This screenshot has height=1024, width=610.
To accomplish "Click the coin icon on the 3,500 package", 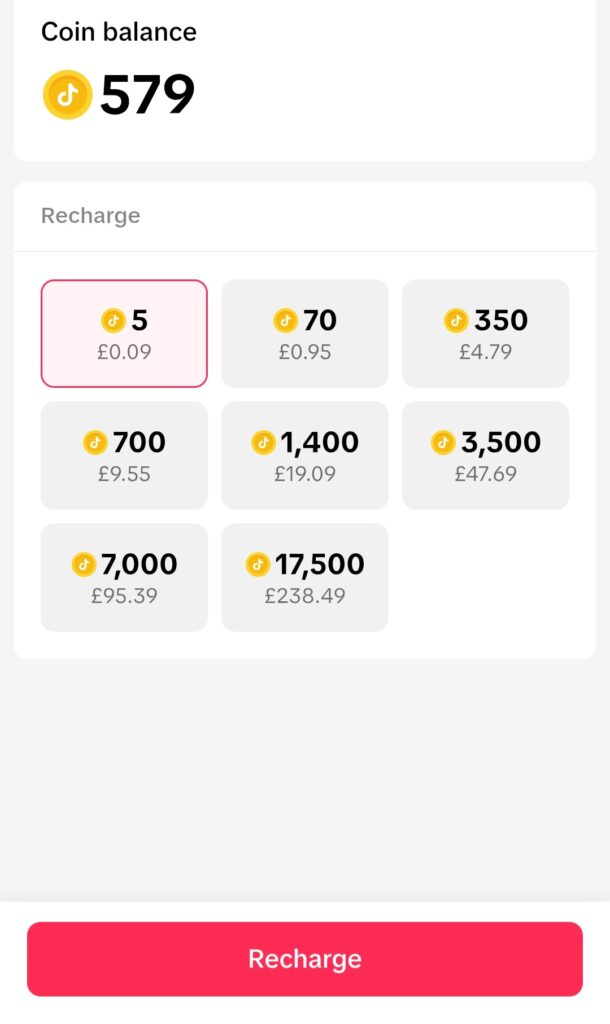I will point(443,442).
